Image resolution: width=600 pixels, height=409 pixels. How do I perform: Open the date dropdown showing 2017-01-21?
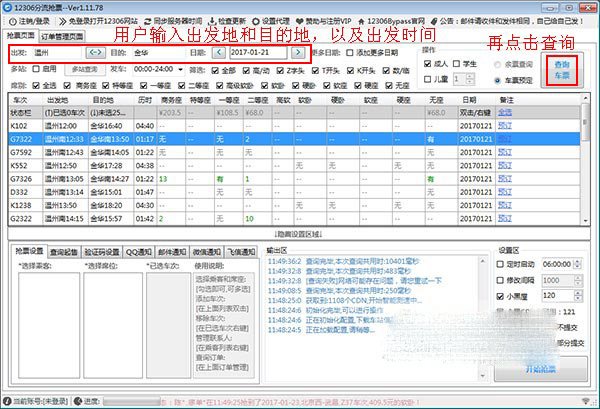click(x=258, y=51)
